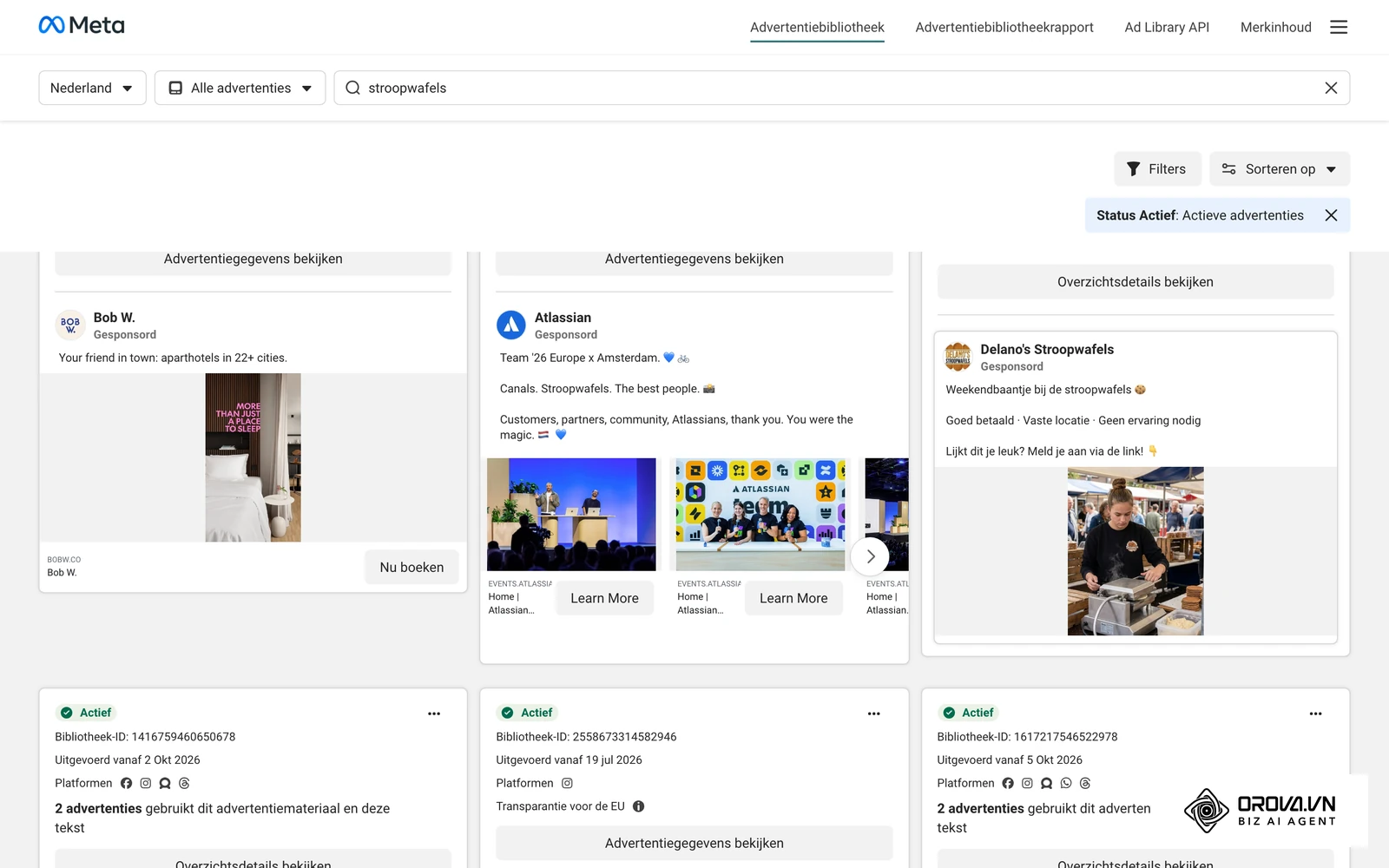Open options menu for ad 2558673314582946

(874, 713)
